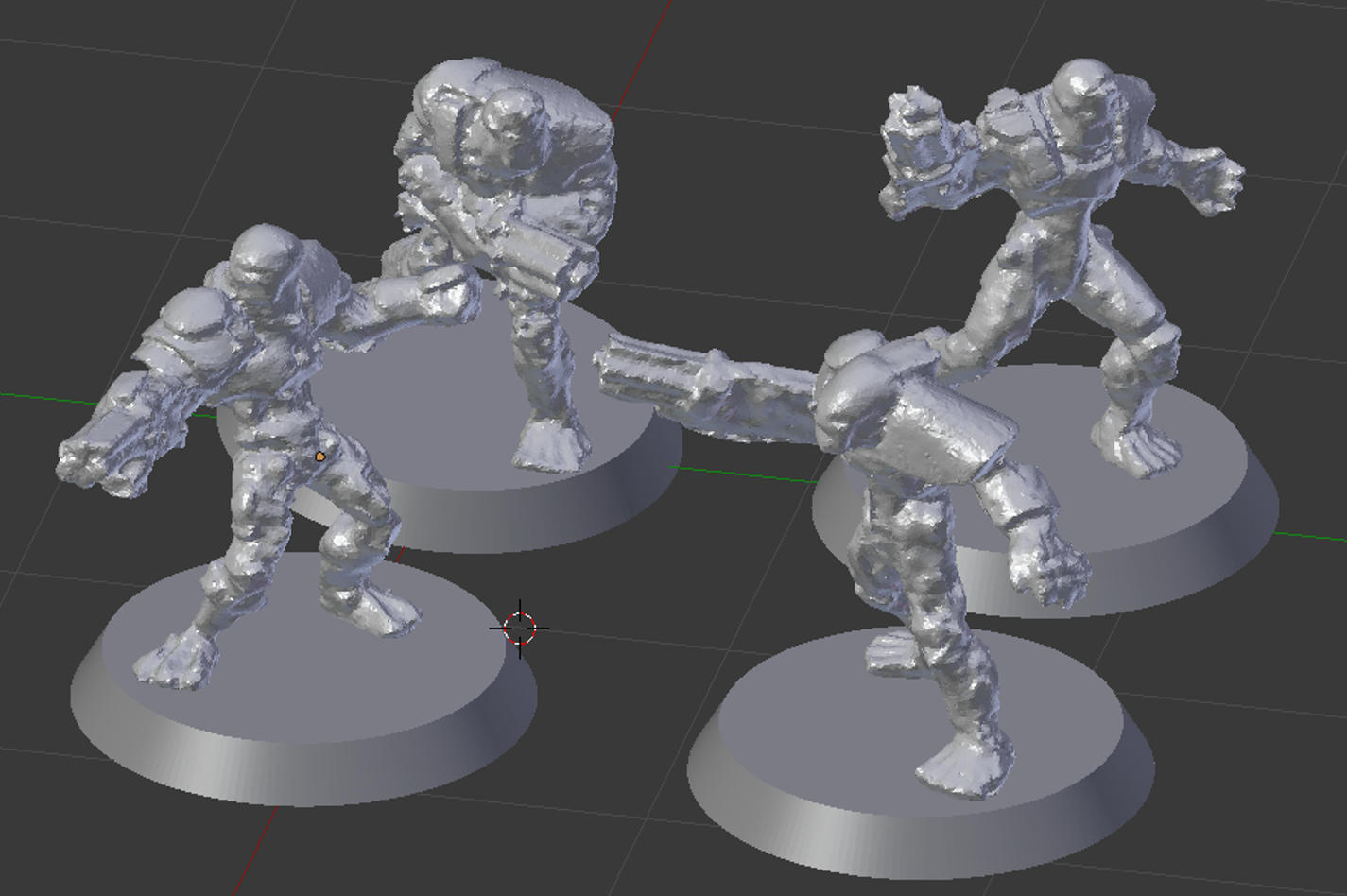Click the orange object origin dot
Viewport: 1347px width, 896px height.
click(x=320, y=457)
